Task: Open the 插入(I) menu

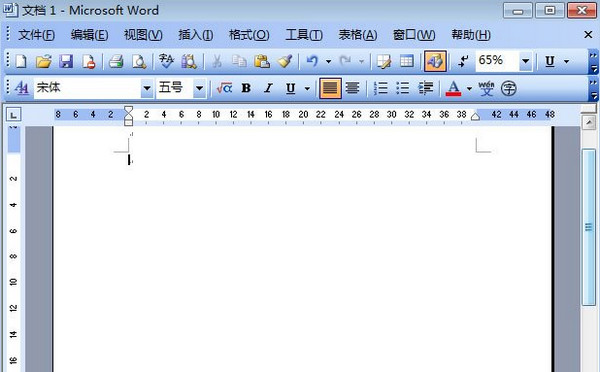Action: click(x=196, y=35)
